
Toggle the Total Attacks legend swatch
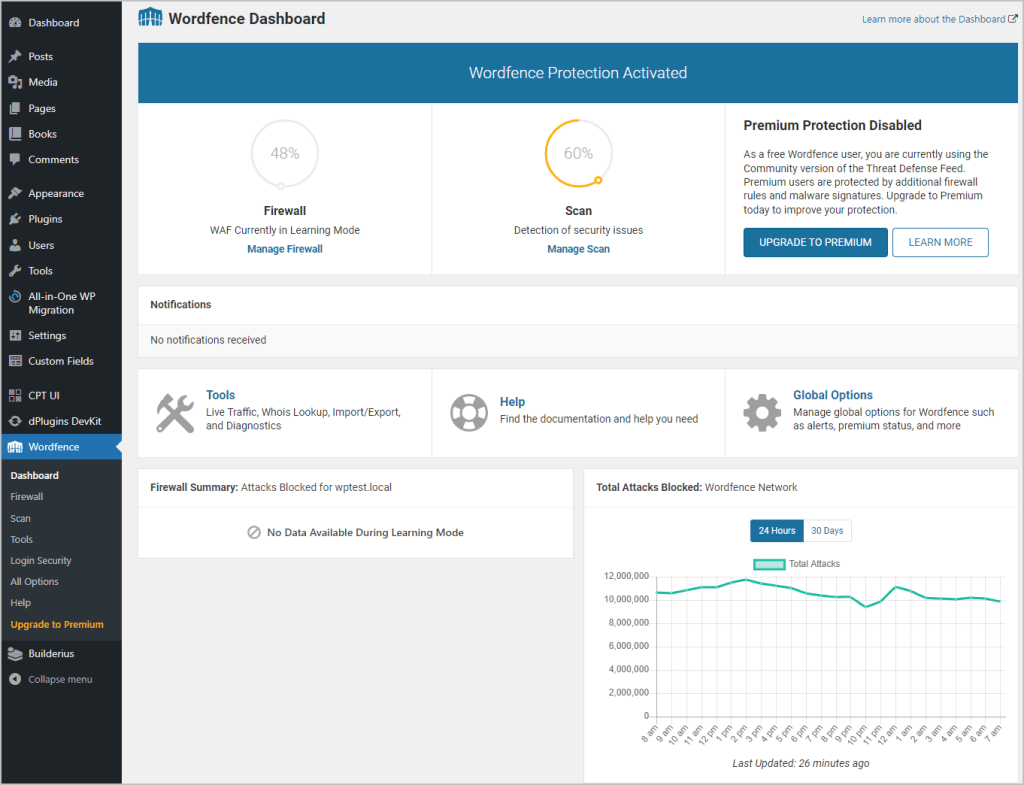tap(769, 564)
